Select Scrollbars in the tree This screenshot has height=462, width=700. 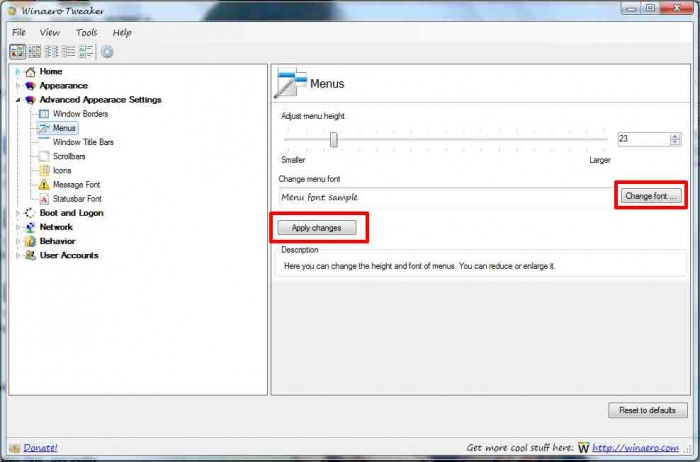coord(69,156)
